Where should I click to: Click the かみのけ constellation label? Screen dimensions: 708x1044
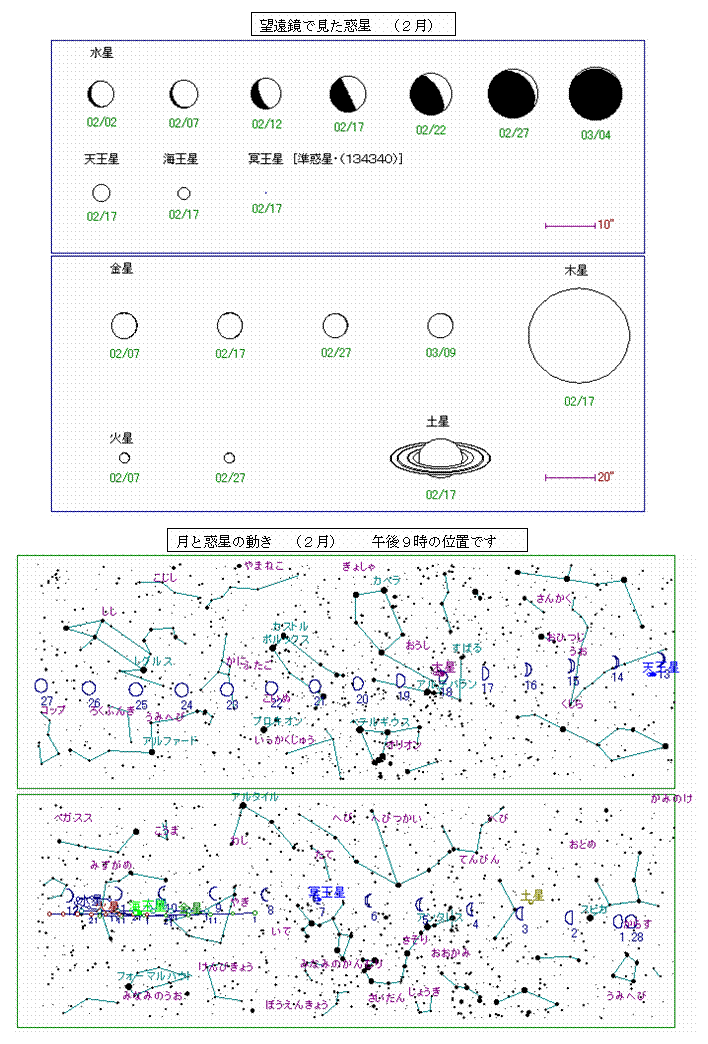coord(671,798)
